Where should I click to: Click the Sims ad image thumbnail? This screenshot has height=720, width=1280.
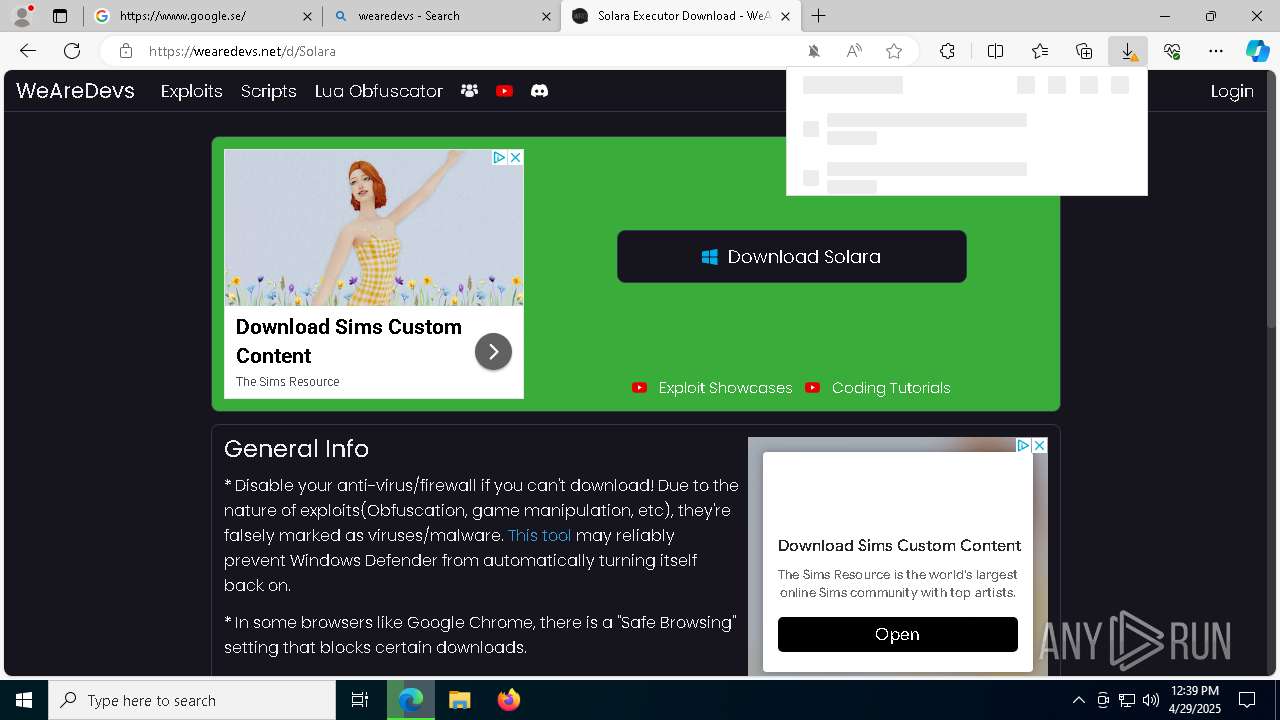(374, 228)
